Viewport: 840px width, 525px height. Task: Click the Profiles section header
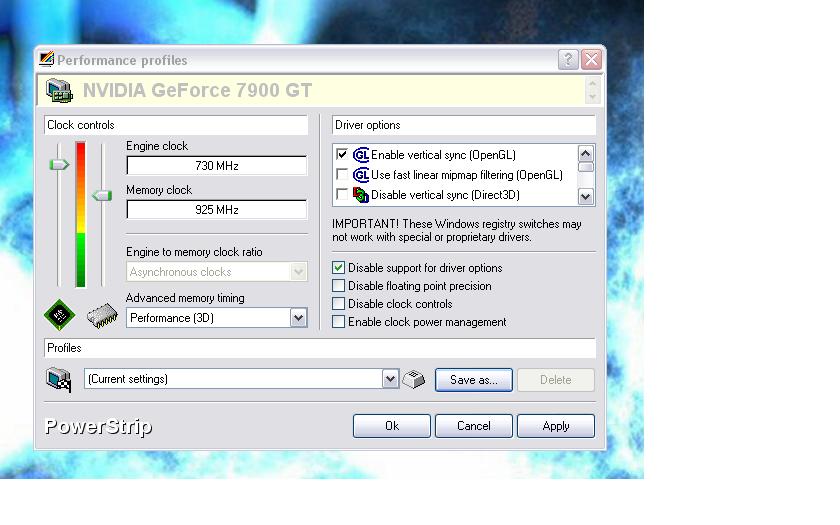point(319,348)
